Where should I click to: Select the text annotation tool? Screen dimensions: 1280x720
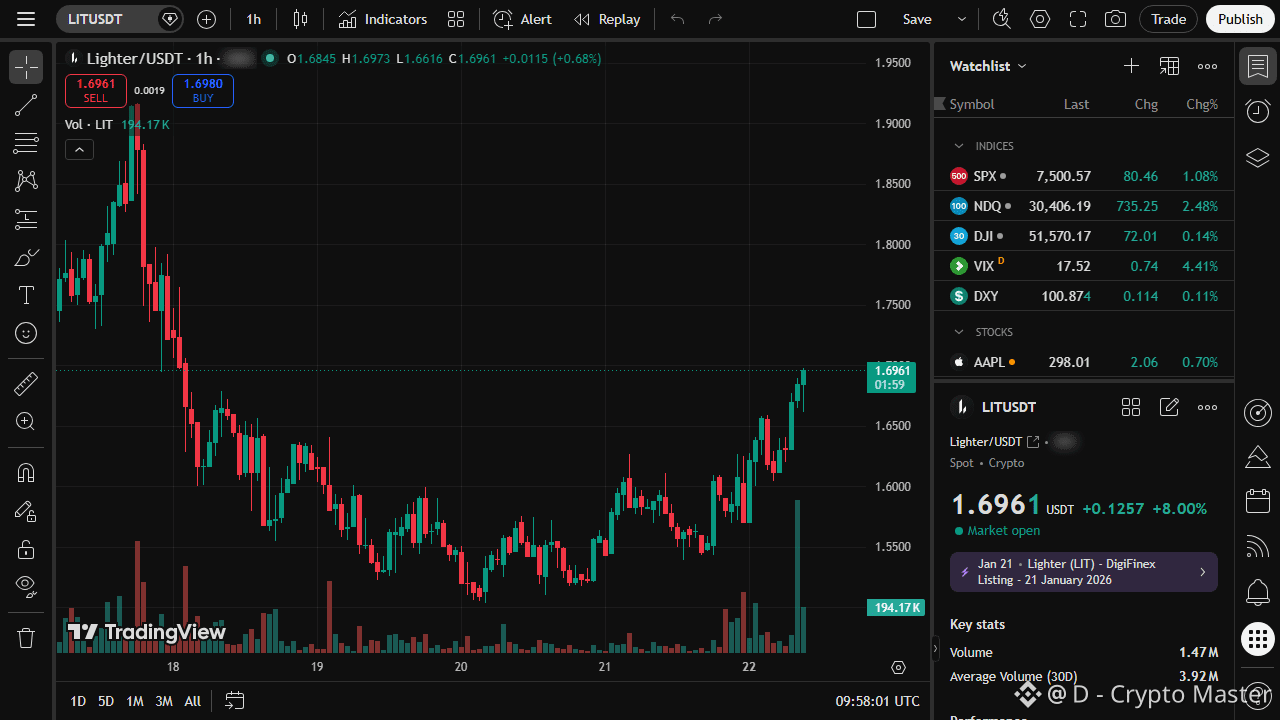click(26, 295)
